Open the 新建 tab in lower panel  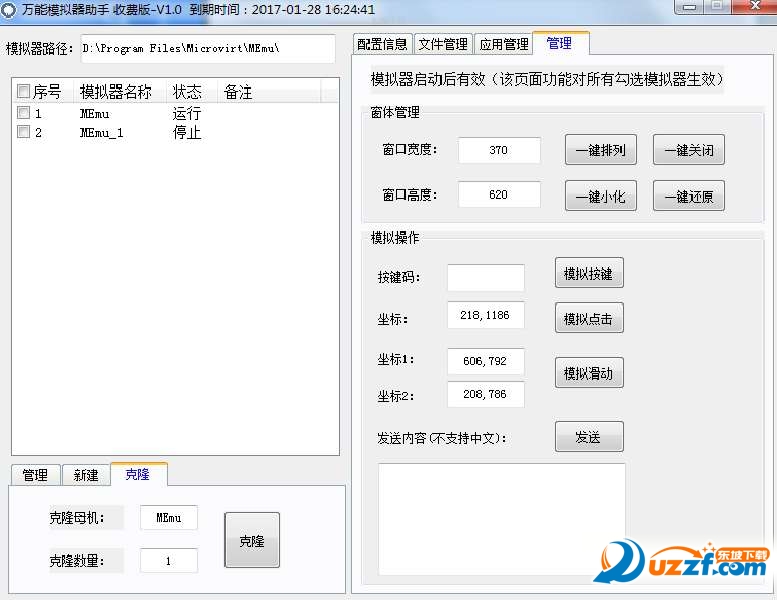coord(86,475)
